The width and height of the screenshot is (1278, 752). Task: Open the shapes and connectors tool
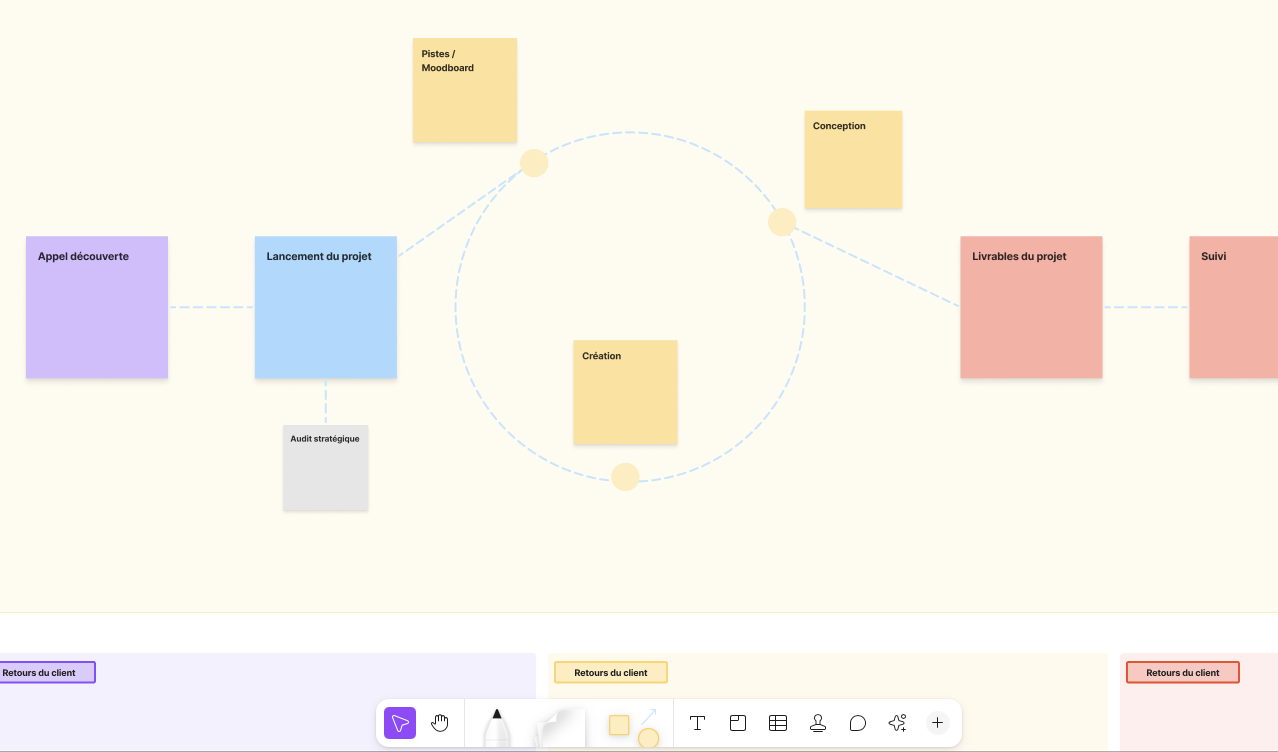634,727
